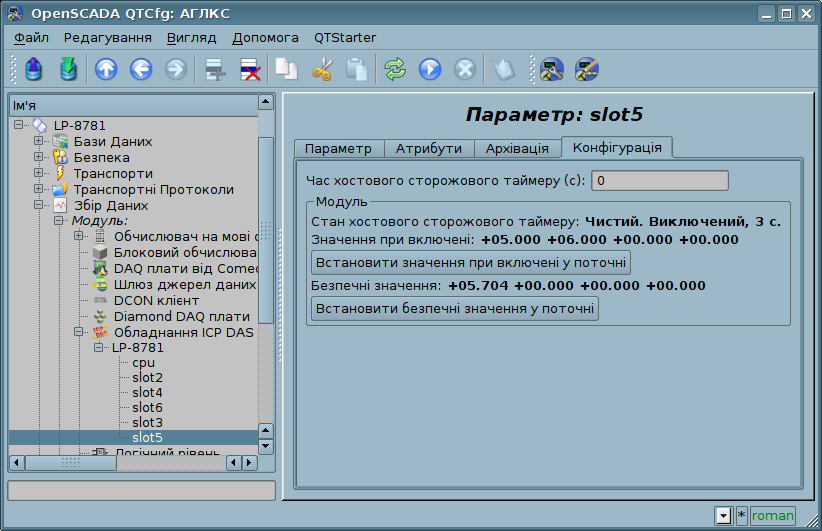Go up one level with the up arrow icon

(x=106, y=70)
